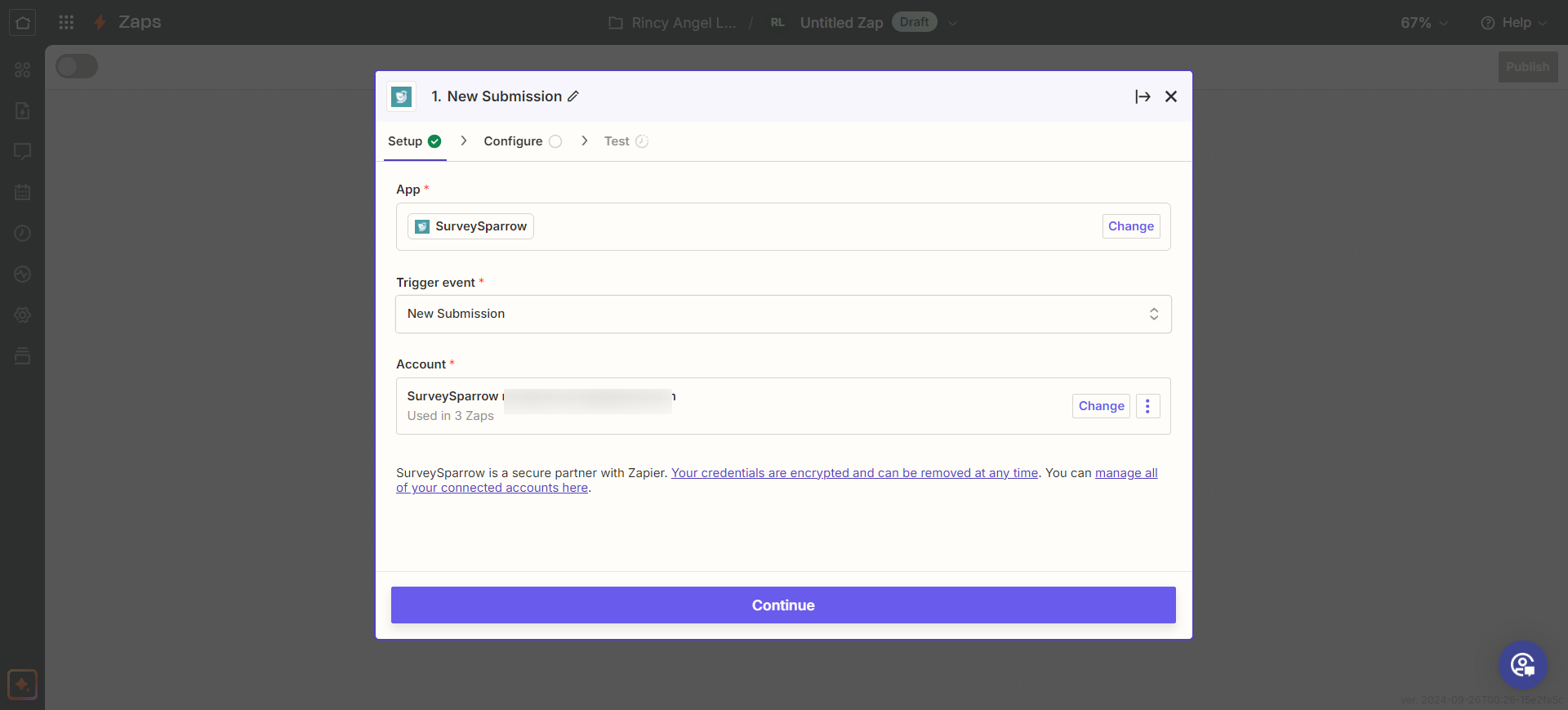
Task: Open the credentials are encrypted link
Action: [854, 473]
